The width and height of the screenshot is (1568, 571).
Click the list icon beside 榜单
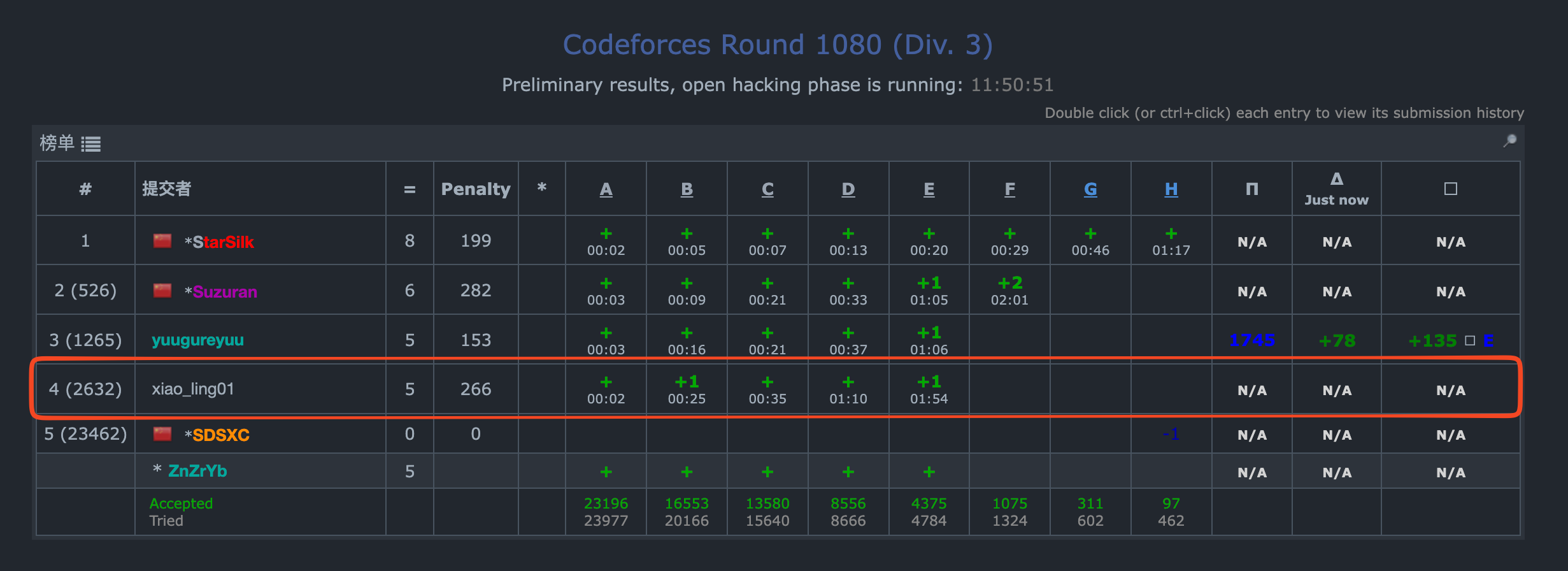[x=90, y=144]
